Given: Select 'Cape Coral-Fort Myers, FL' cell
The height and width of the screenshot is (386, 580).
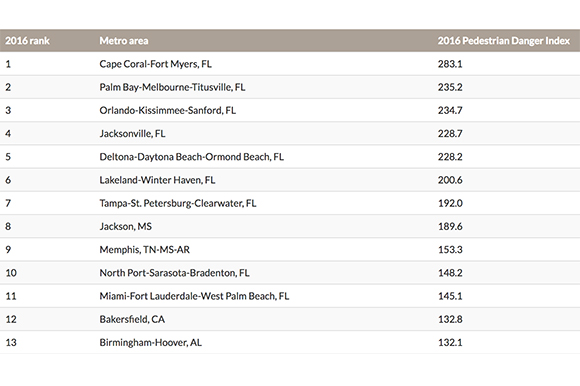Looking at the screenshot, I should pyautogui.click(x=156, y=64).
